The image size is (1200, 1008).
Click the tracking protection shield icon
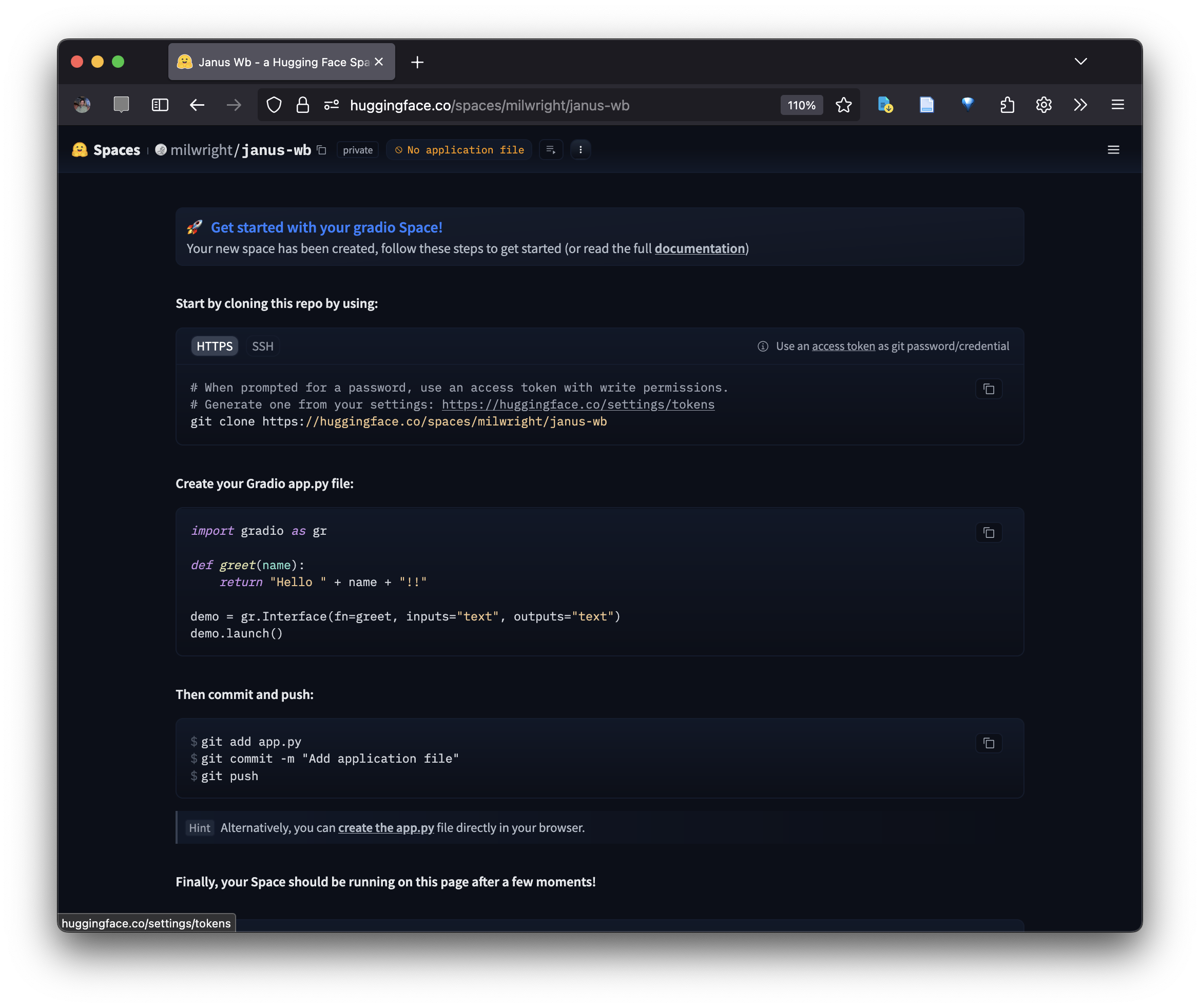click(274, 105)
